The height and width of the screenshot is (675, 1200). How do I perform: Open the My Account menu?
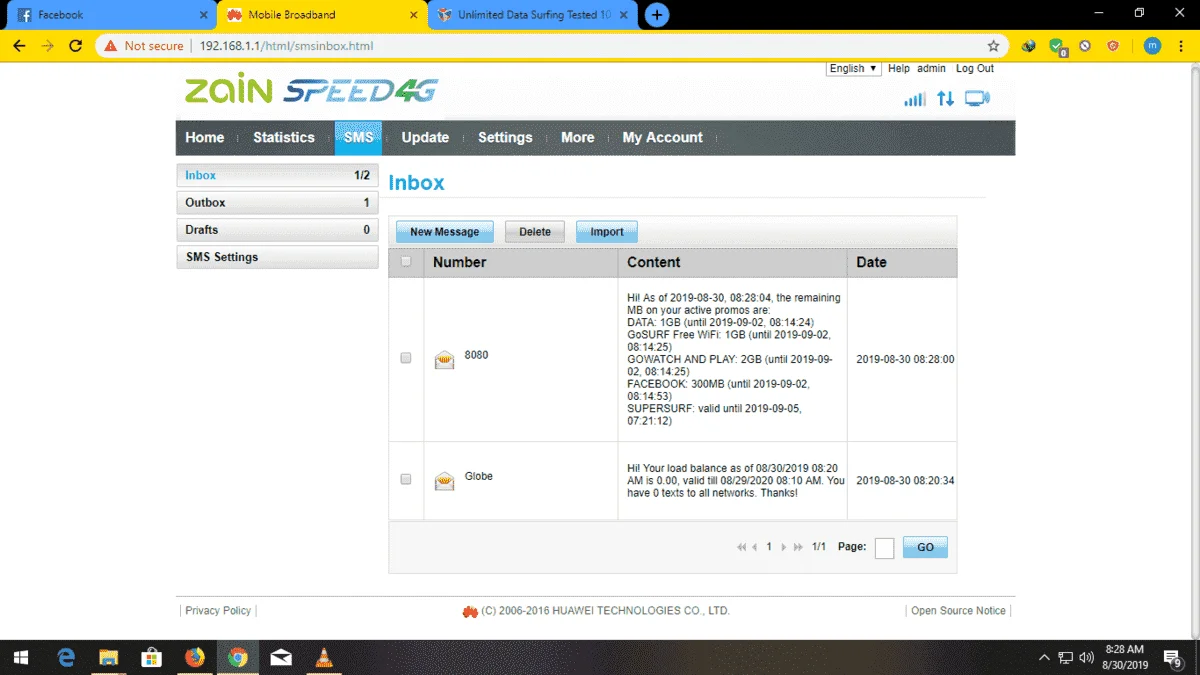click(x=662, y=138)
